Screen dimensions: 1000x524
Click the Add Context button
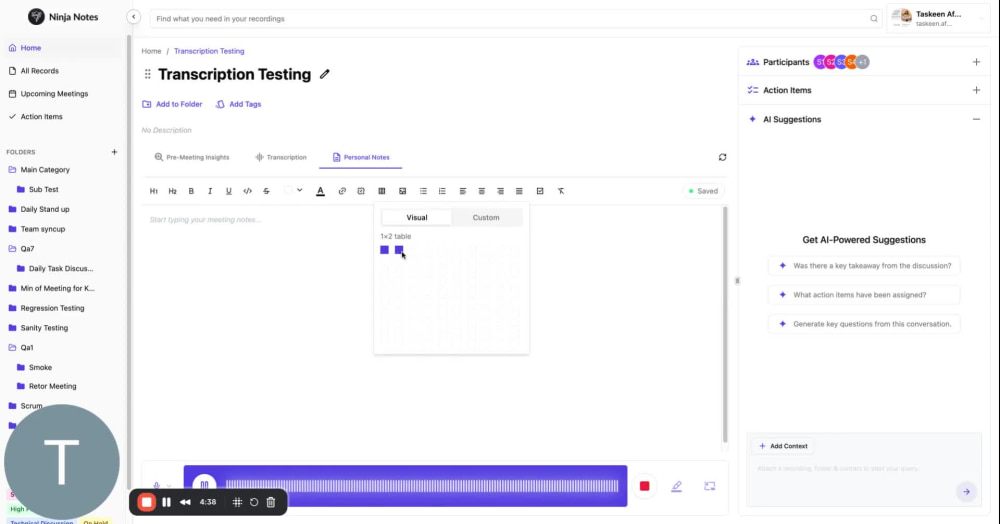pyautogui.click(x=783, y=446)
